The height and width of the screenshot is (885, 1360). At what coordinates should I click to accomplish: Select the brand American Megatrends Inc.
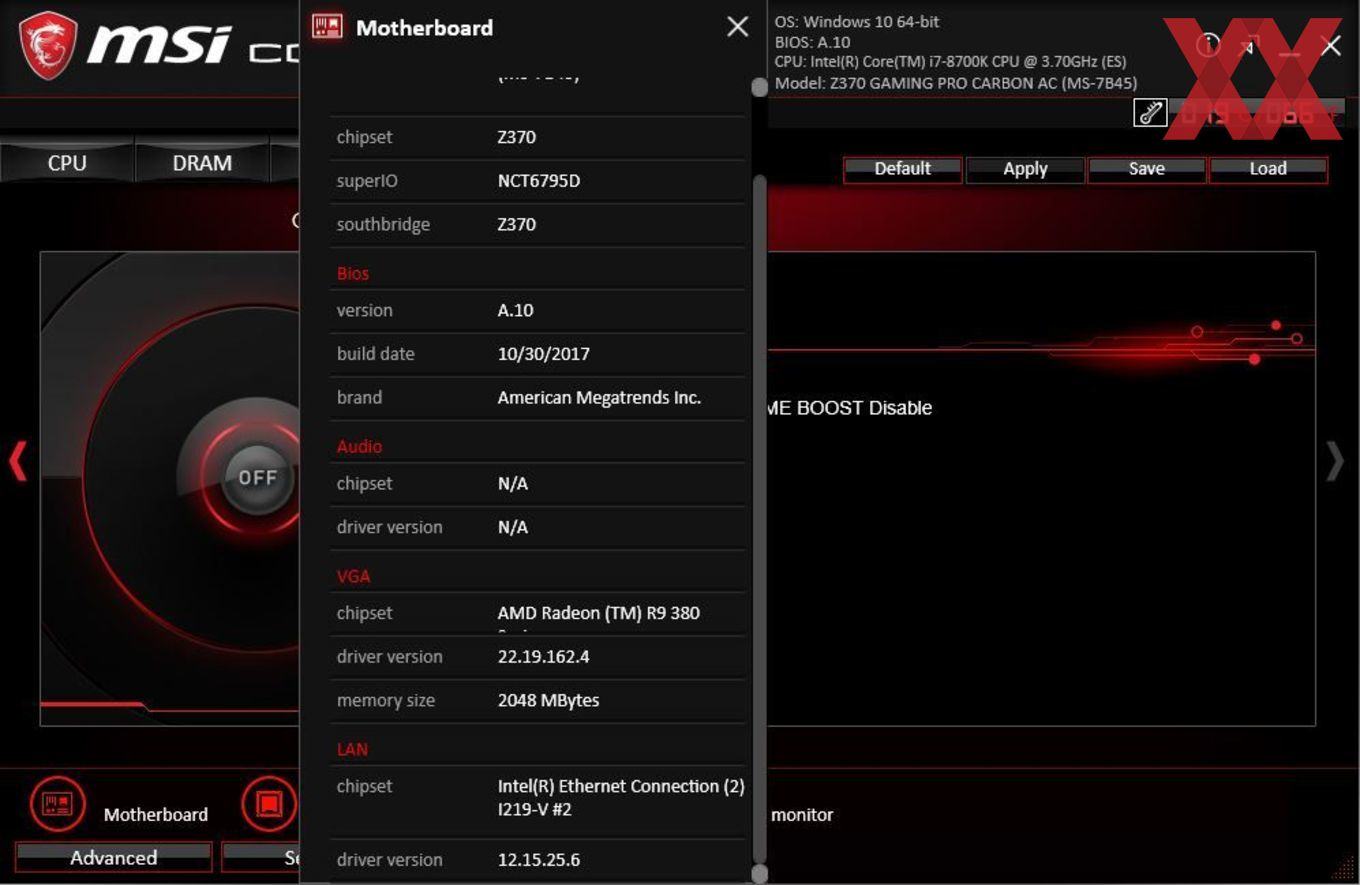click(599, 397)
